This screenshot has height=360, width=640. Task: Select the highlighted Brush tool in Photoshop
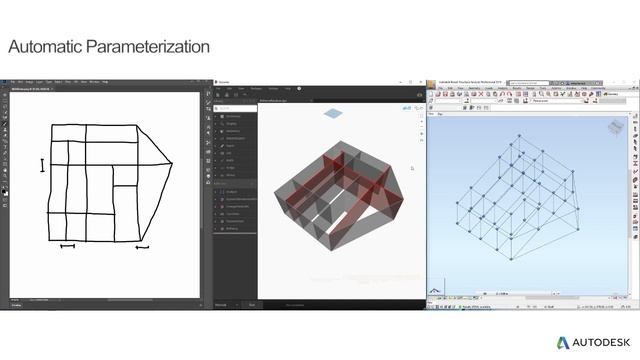coord(5,124)
